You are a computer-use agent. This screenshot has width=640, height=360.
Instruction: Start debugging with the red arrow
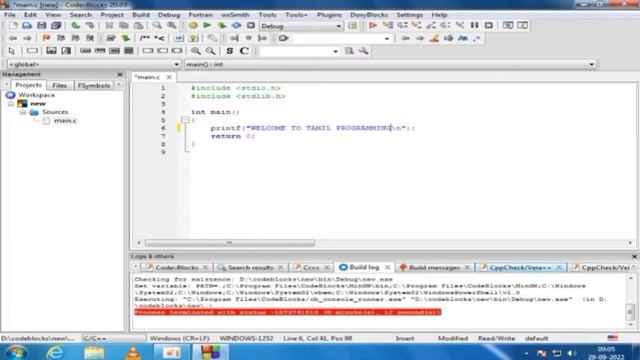tap(373, 26)
